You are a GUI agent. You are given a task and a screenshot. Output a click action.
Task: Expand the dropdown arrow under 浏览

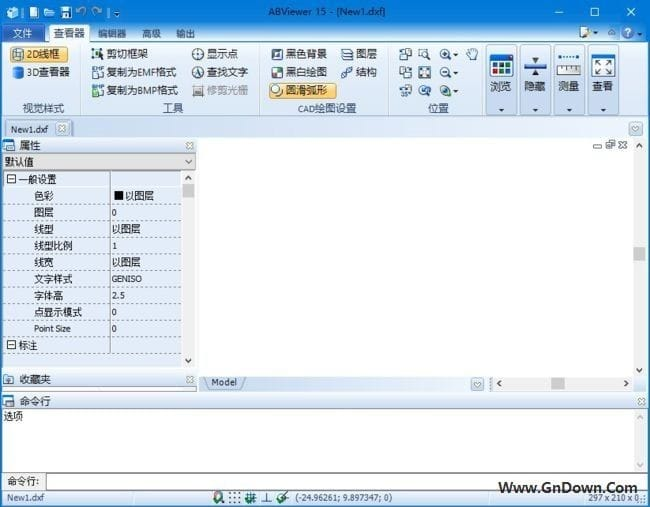[501, 109]
